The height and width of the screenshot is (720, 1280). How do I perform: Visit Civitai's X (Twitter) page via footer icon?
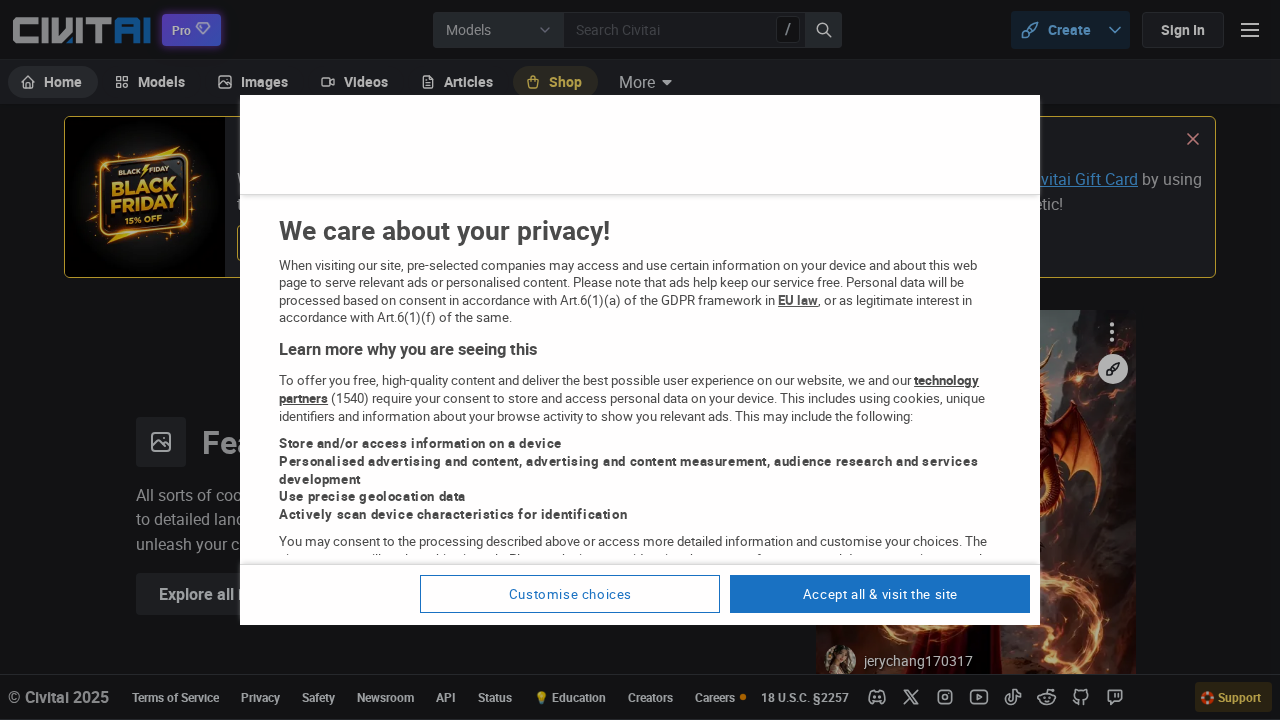click(x=910, y=697)
